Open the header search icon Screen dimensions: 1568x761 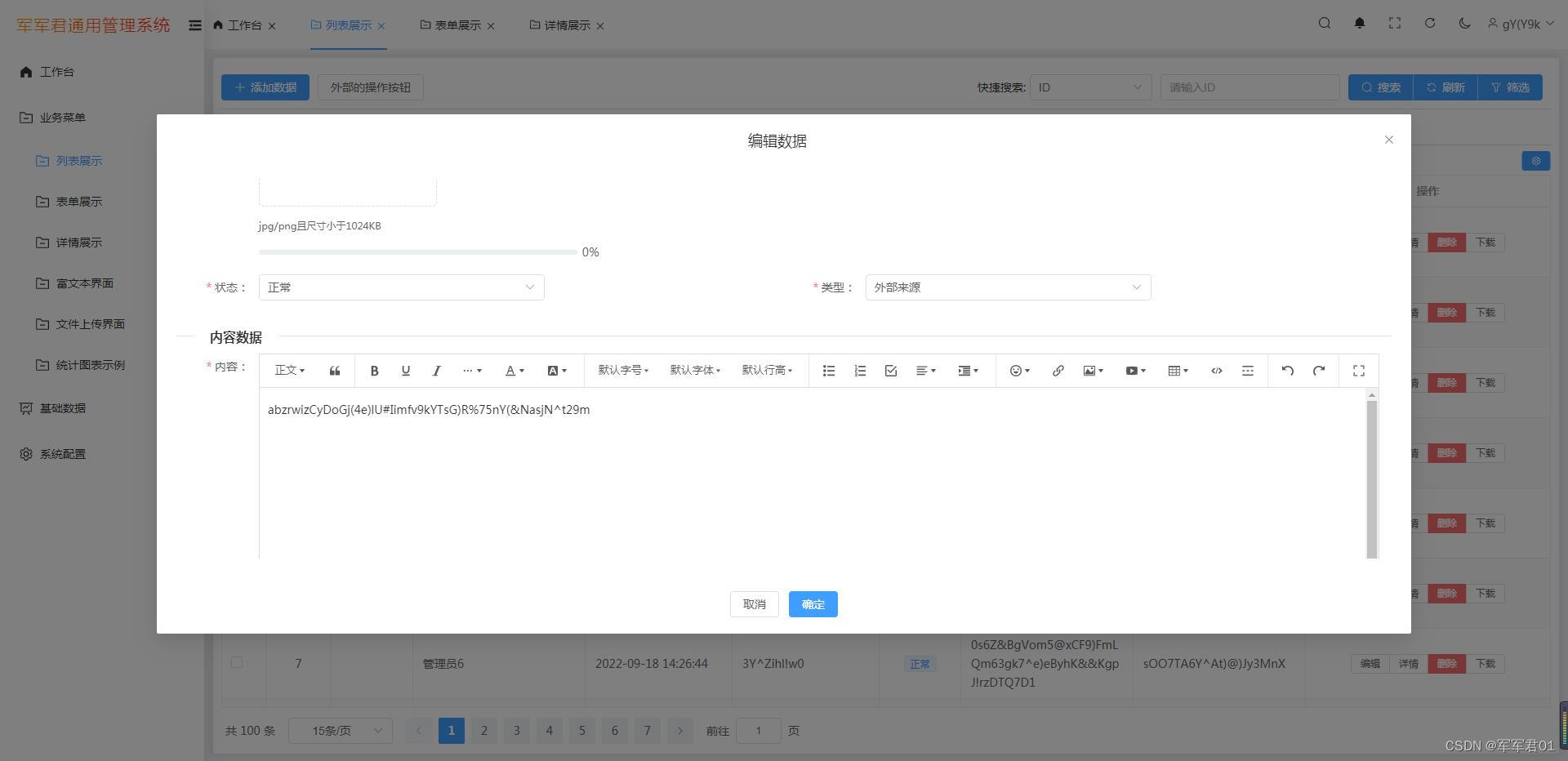pos(1325,24)
